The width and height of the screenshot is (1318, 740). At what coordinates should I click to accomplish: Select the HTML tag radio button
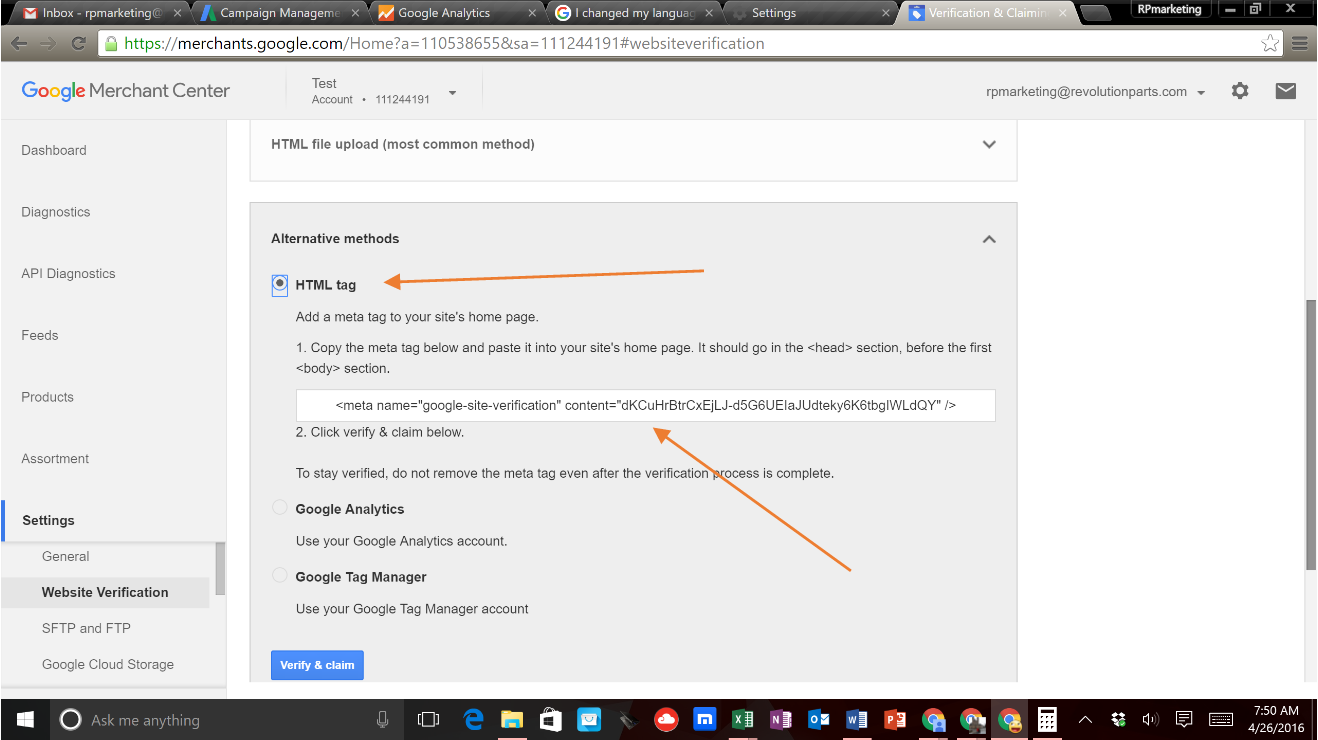280,285
